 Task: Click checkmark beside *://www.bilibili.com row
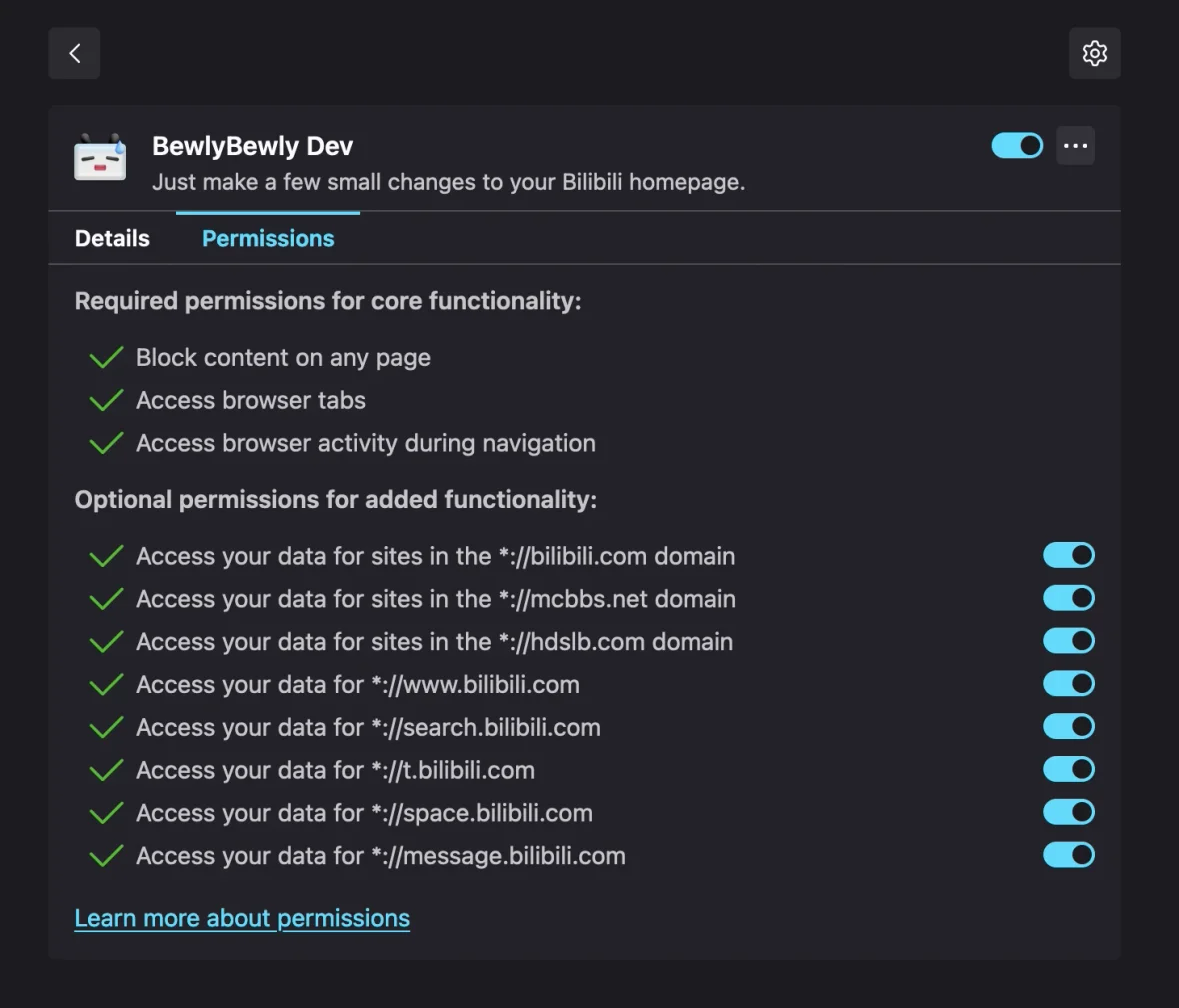106,685
